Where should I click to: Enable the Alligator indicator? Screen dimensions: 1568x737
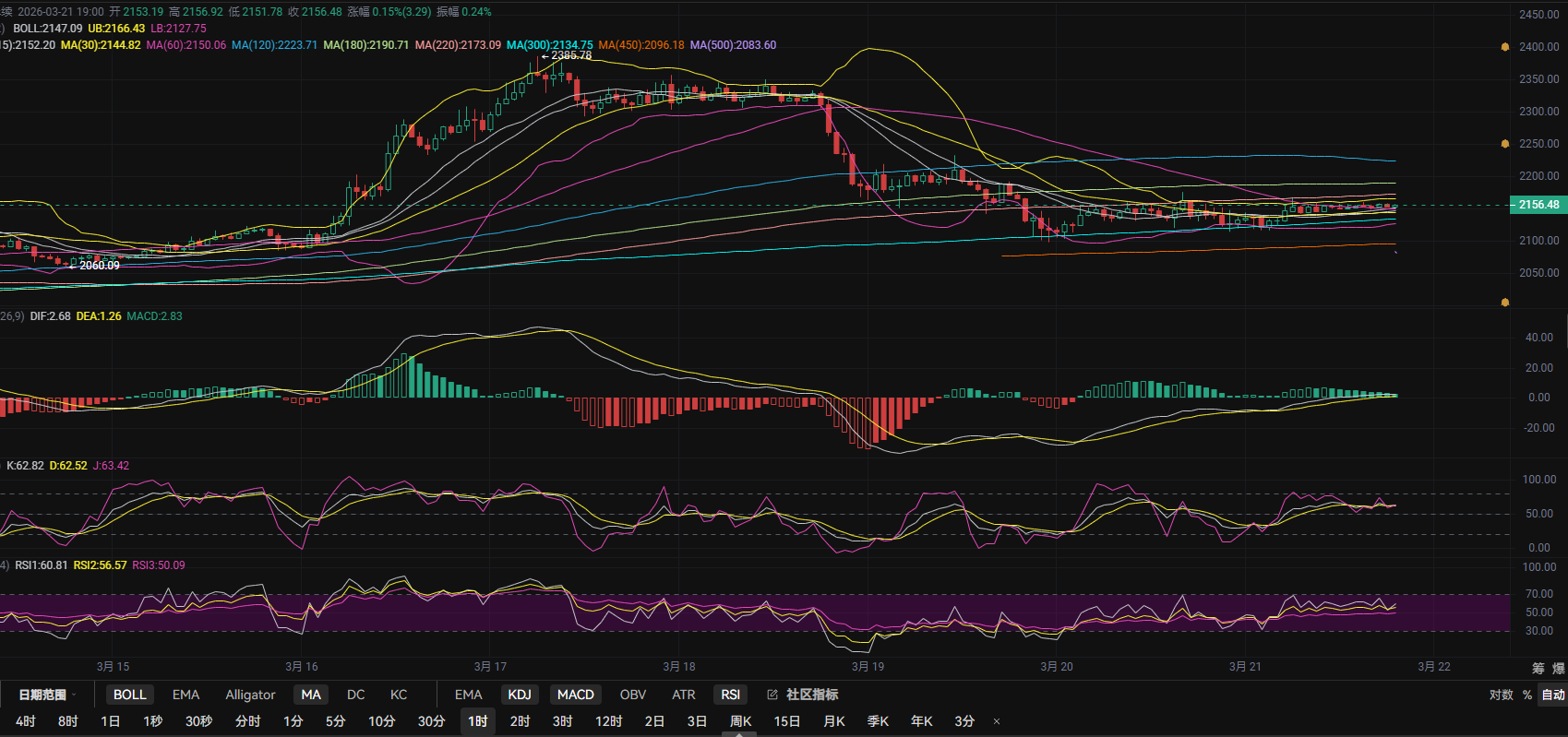(250, 695)
